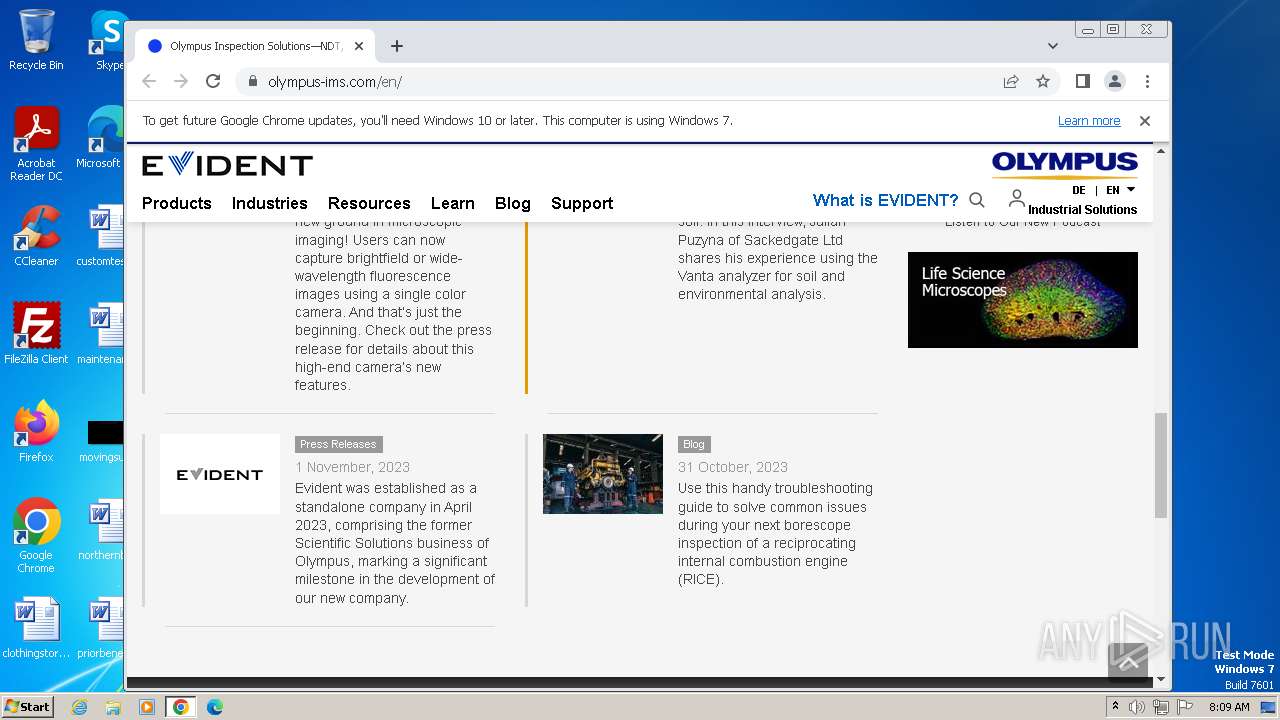Open File Explorer from taskbar

click(113, 707)
